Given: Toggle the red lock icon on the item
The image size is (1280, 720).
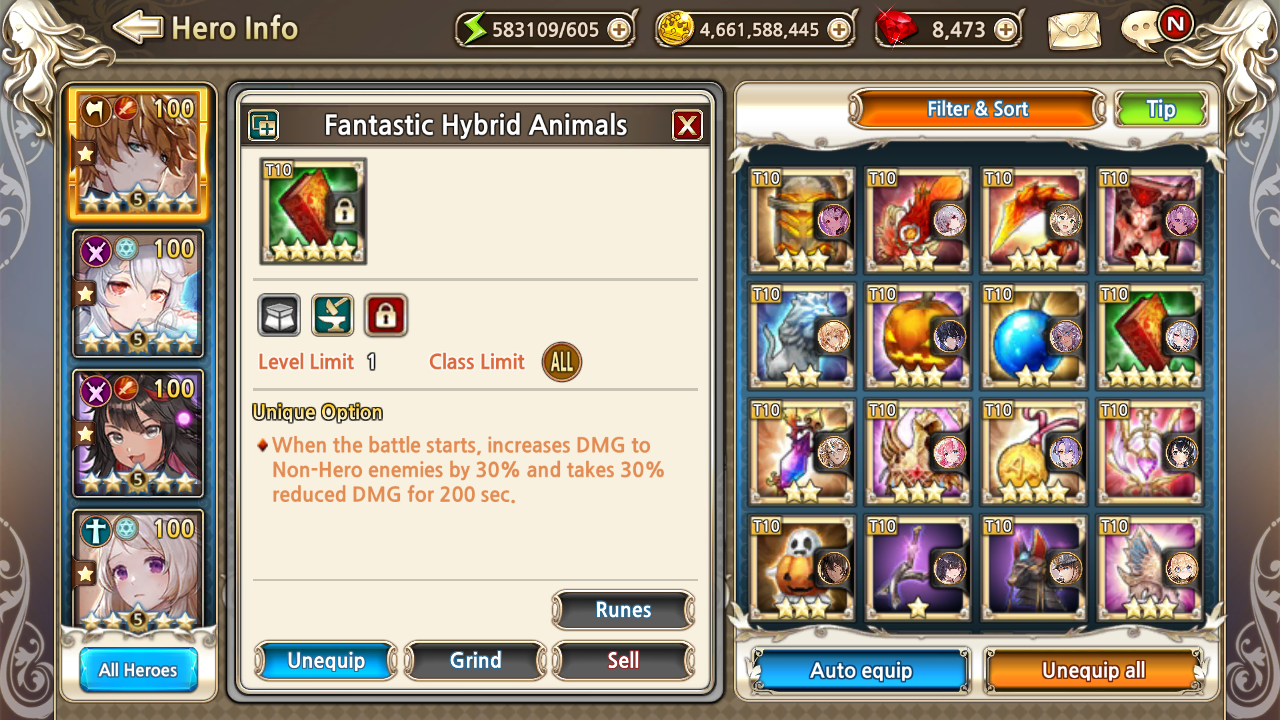Looking at the screenshot, I should (385, 315).
